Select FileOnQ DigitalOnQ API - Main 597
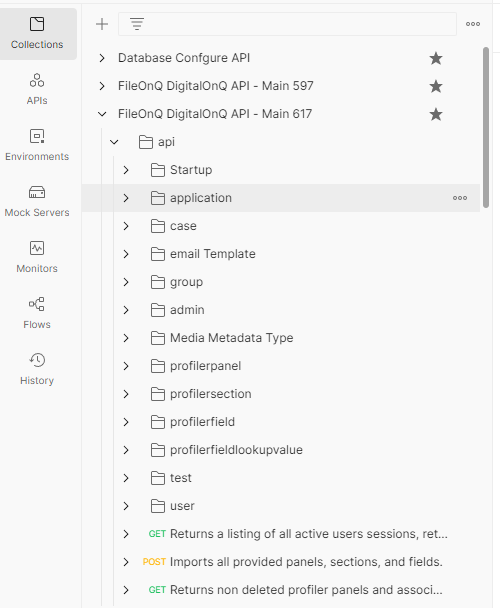Image resolution: width=500 pixels, height=608 pixels. click(216, 86)
